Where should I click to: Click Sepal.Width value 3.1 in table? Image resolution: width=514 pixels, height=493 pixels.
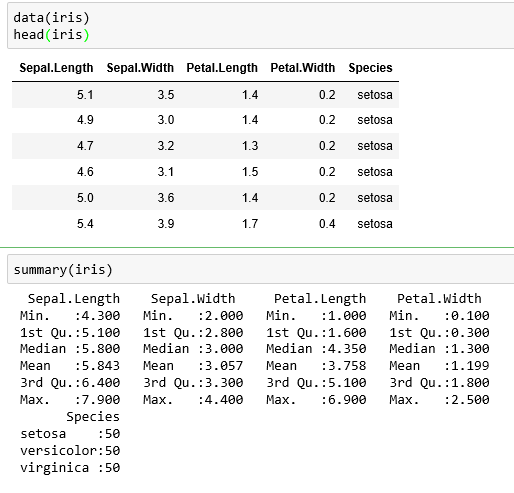[166, 172]
